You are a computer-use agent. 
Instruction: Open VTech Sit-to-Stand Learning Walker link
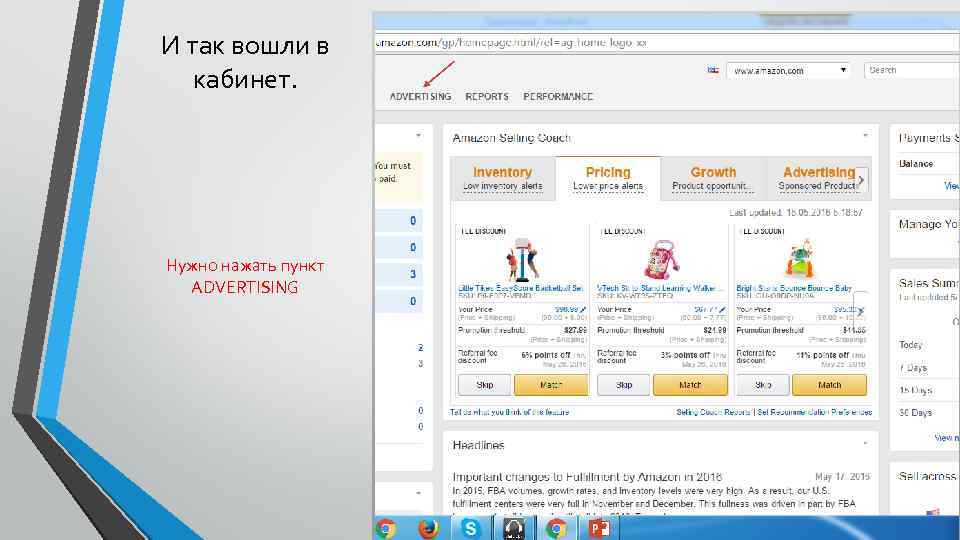click(x=659, y=288)
